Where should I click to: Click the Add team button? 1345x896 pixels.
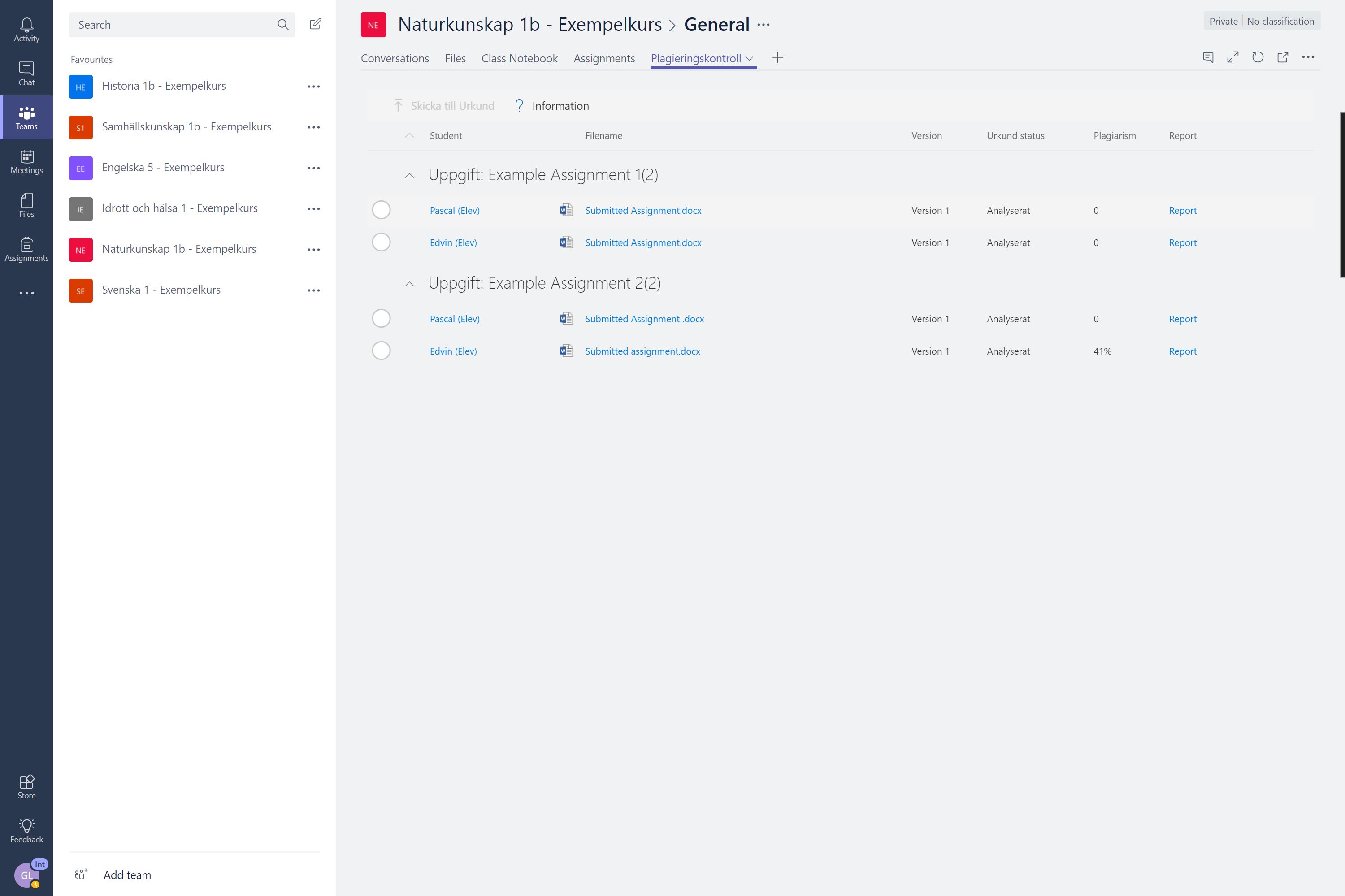(x=127, y=875)
